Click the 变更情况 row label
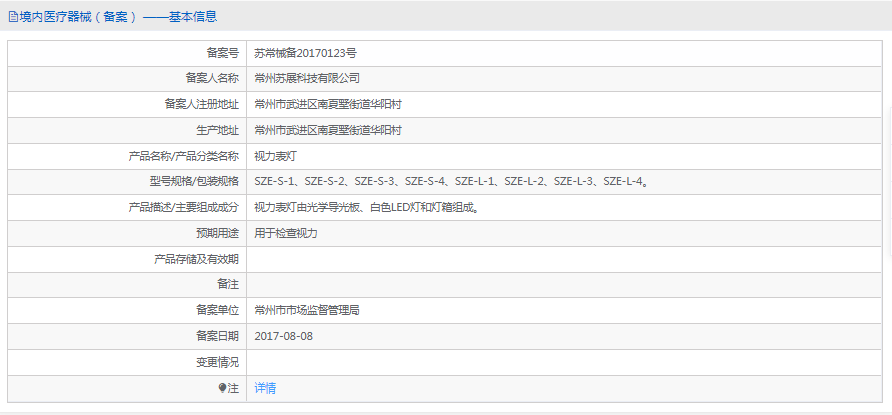 click(217, 362)
